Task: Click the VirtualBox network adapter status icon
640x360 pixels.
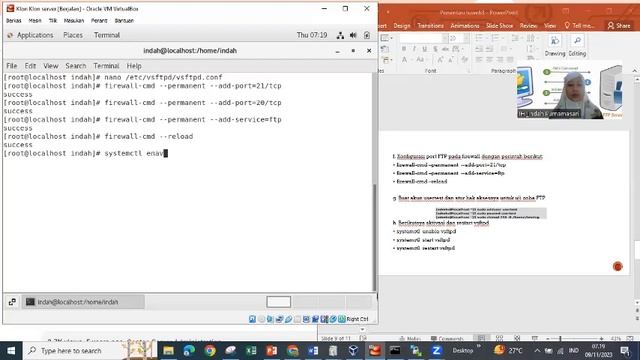Action: [279, 319]
